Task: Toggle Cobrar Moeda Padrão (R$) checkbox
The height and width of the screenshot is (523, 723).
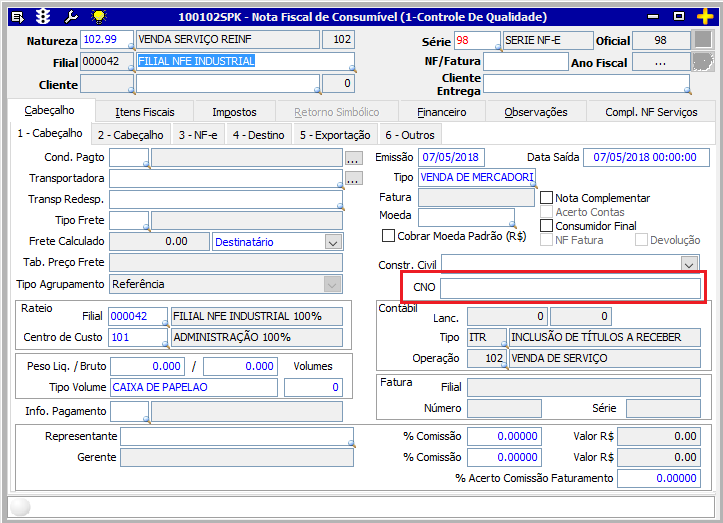Action: pyautogui.click(x=389, y=236)
